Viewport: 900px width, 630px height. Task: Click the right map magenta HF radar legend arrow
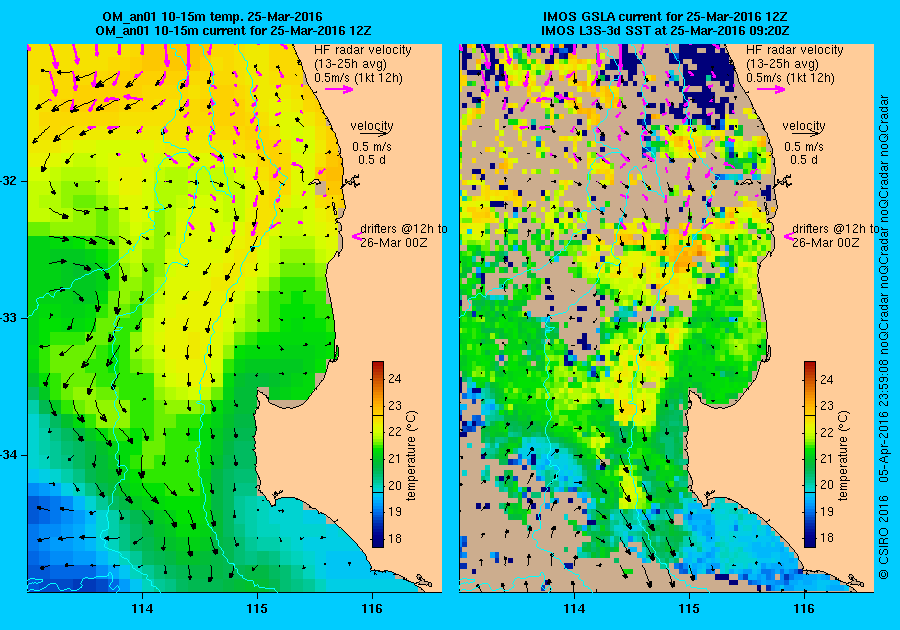[x=771, y=89]
